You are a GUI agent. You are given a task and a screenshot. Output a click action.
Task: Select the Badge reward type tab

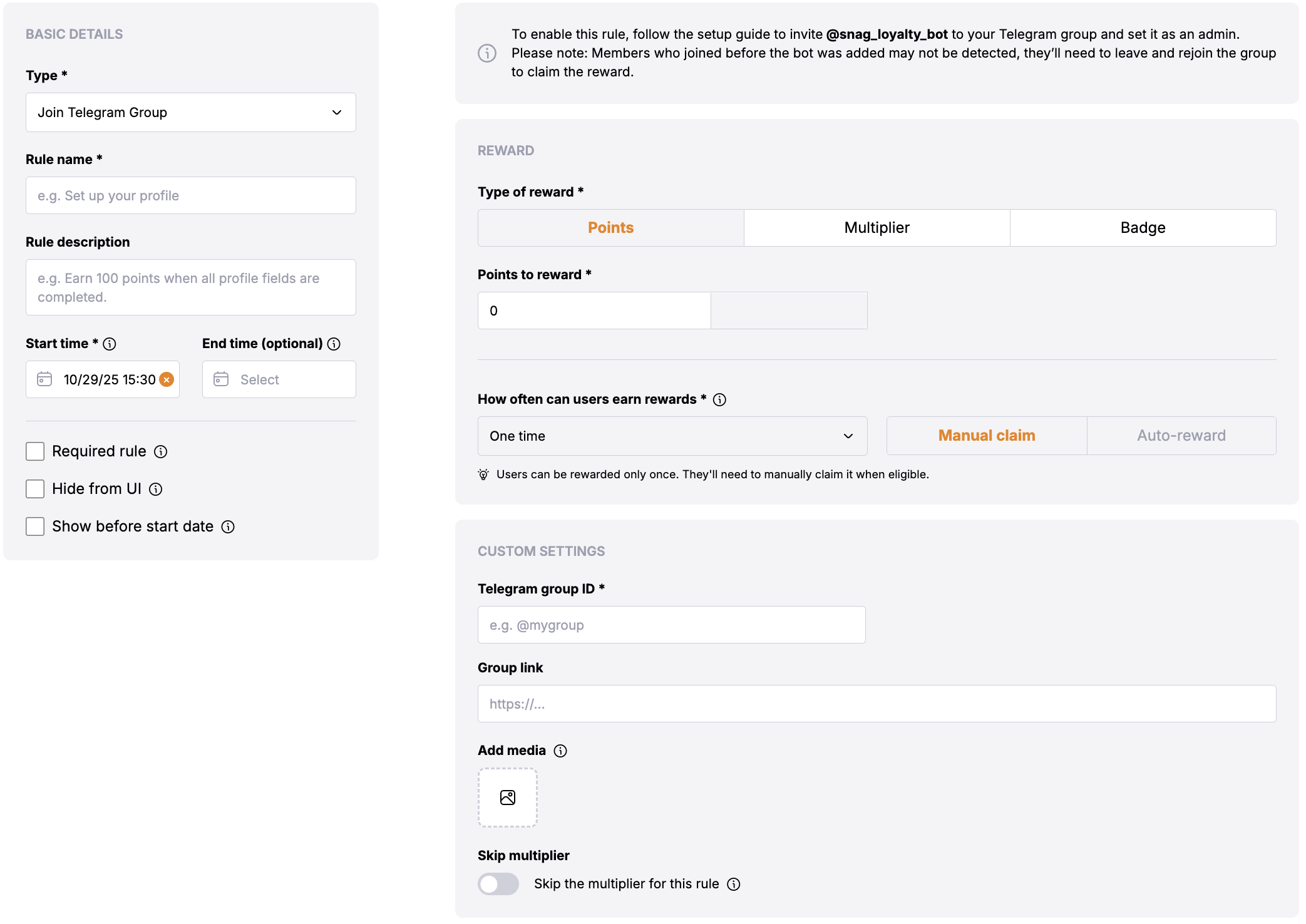tap(1143, 228)
